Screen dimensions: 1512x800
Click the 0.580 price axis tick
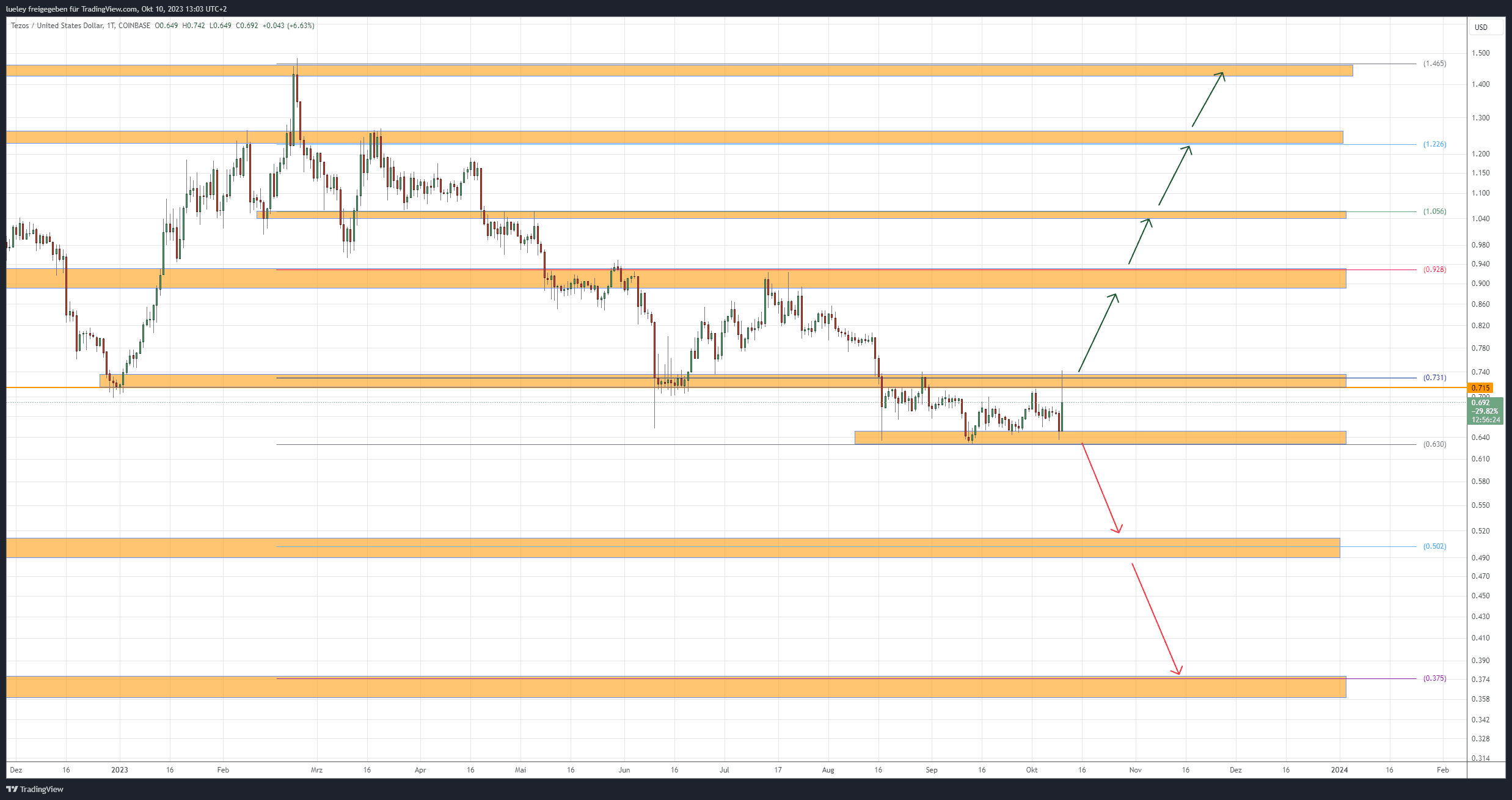1480,482
